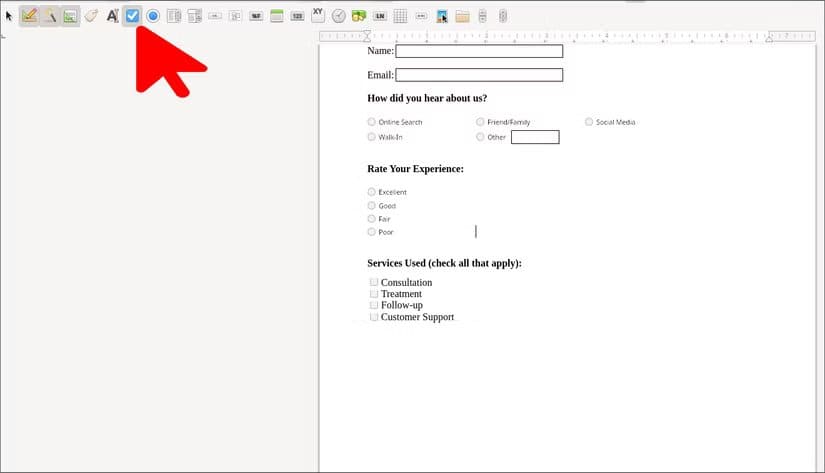Check the Consultation checkbox

(x=374, y=282)
